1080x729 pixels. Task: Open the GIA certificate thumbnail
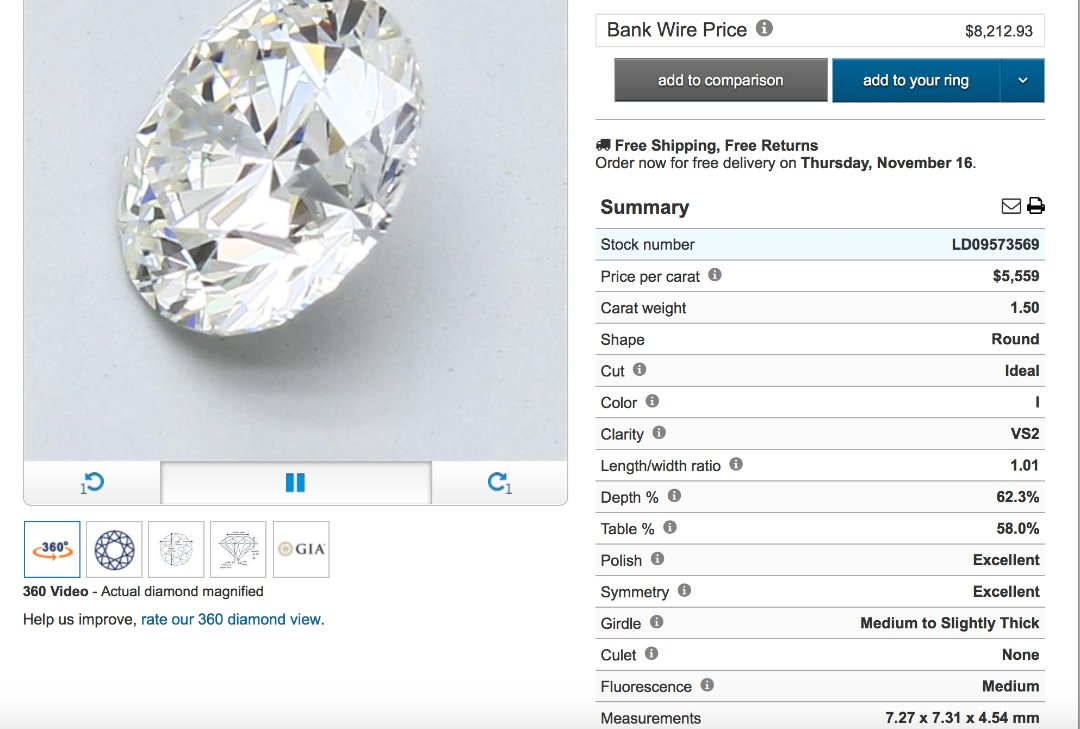301,549
